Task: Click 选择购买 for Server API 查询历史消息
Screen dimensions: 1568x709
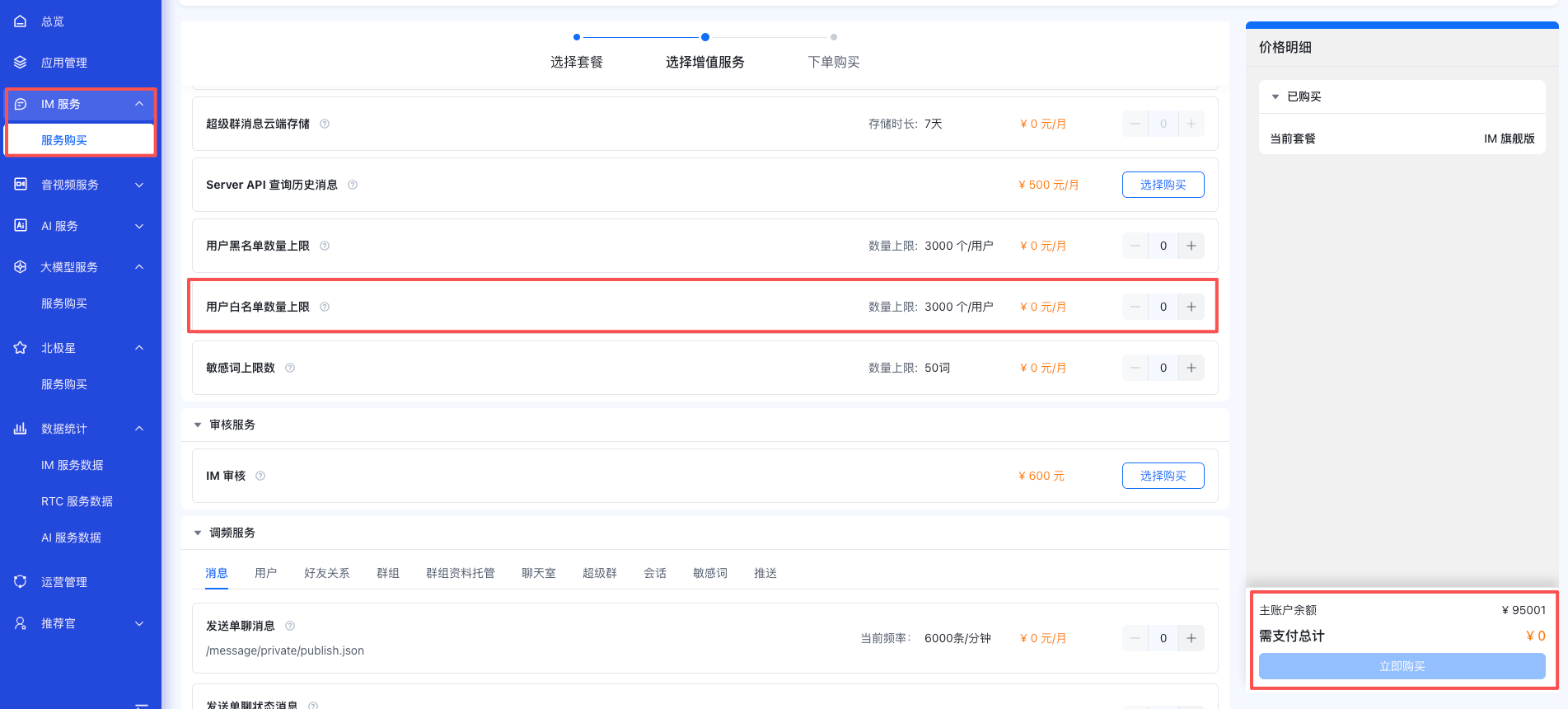Action: [1163, 185]
